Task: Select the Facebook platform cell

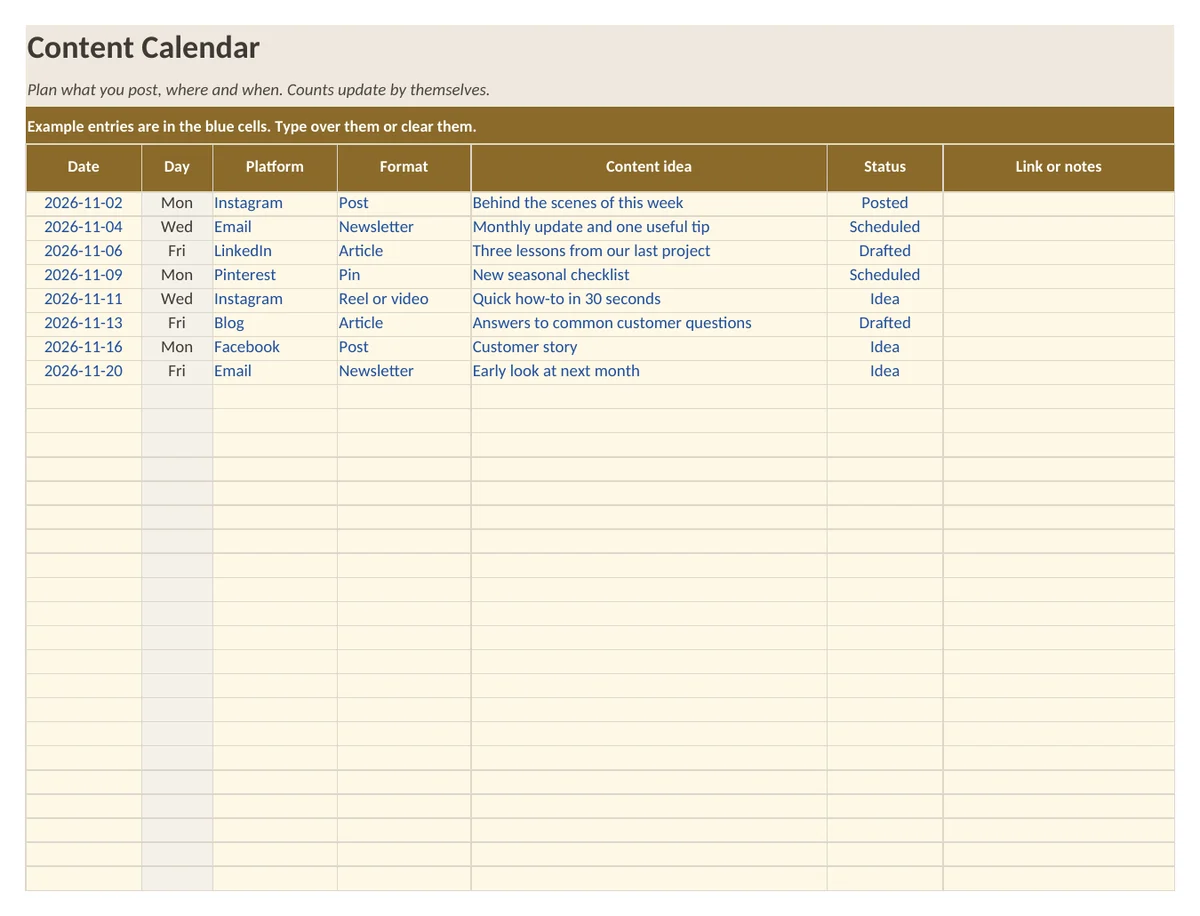Action: pyautogui.click(x=275, y=347)
